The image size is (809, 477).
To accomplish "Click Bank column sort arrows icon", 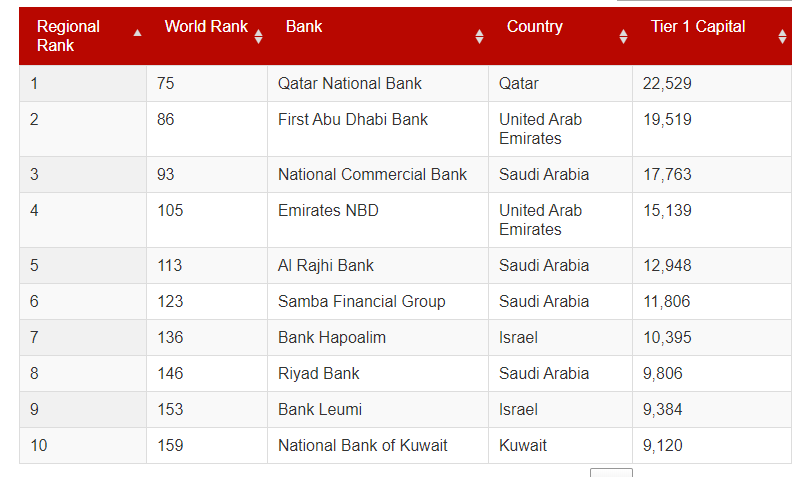I will coord(479,37).
